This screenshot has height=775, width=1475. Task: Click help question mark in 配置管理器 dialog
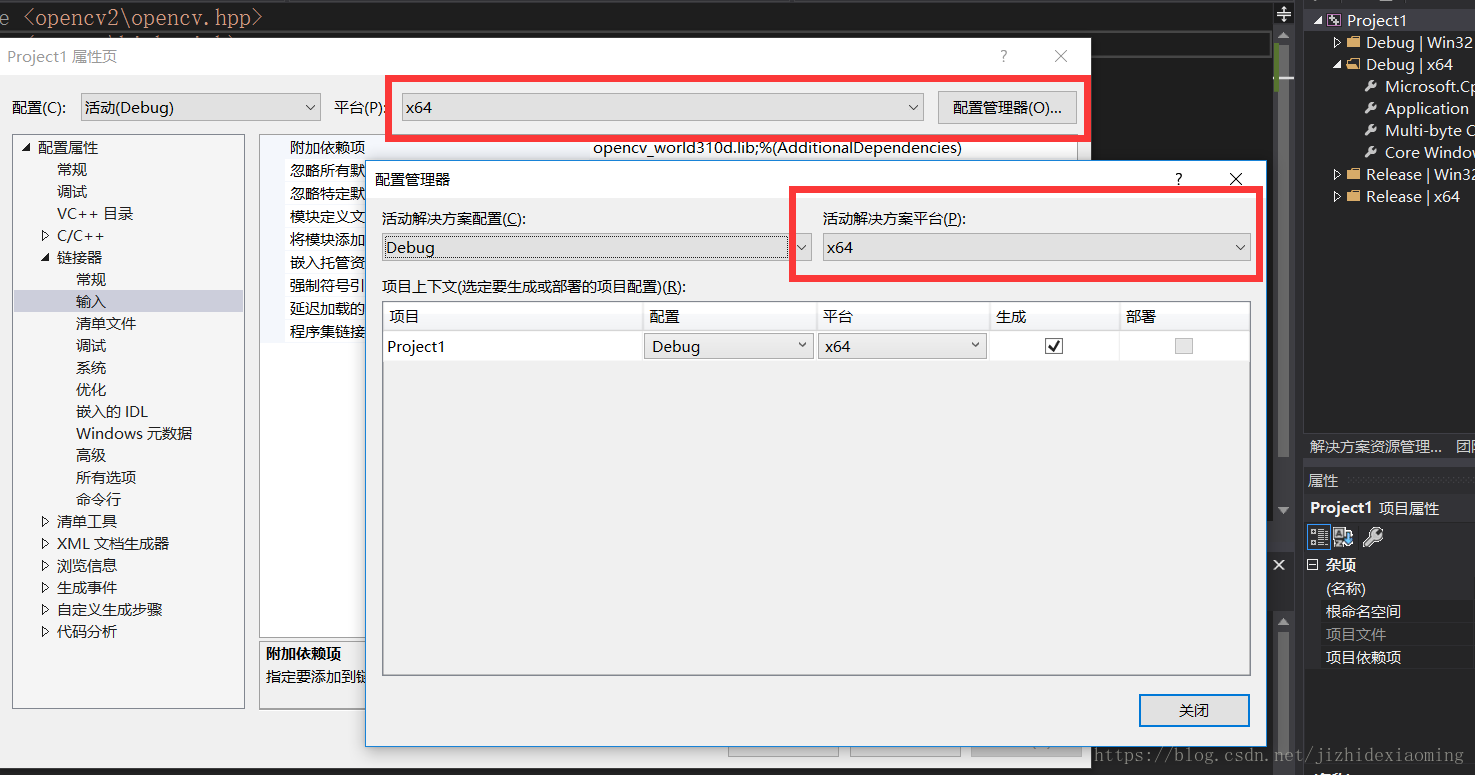[1179, 179]
